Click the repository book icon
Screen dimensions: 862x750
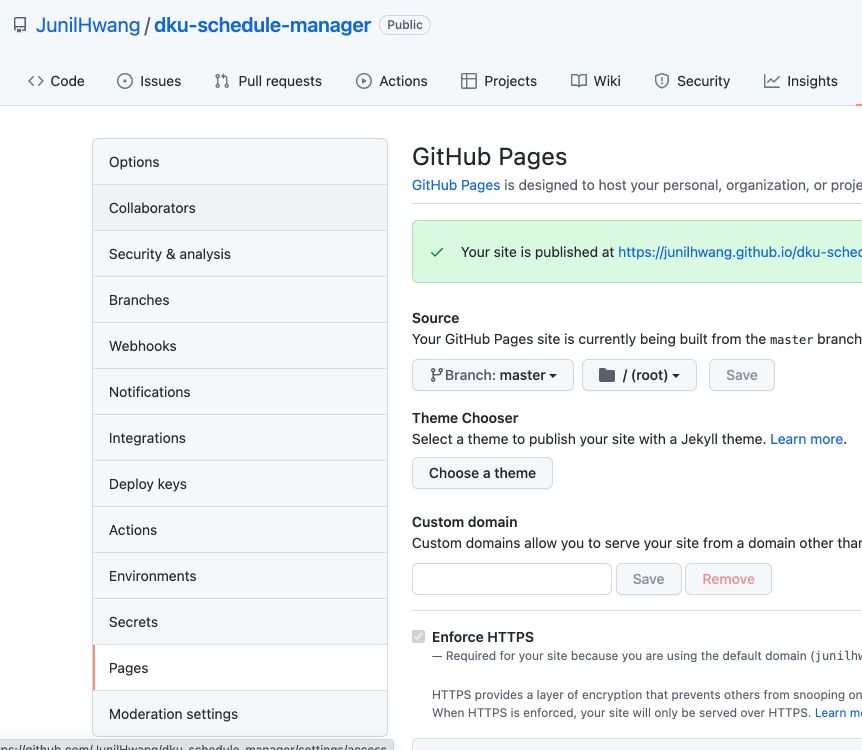tap(20, 25)
